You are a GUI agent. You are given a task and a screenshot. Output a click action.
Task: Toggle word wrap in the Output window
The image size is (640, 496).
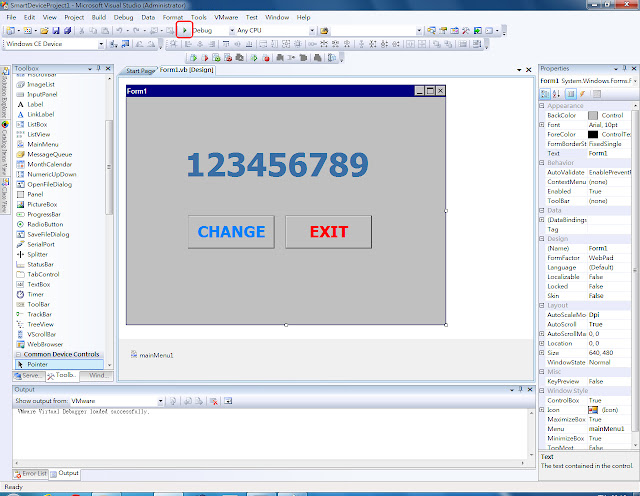point(228,401)
